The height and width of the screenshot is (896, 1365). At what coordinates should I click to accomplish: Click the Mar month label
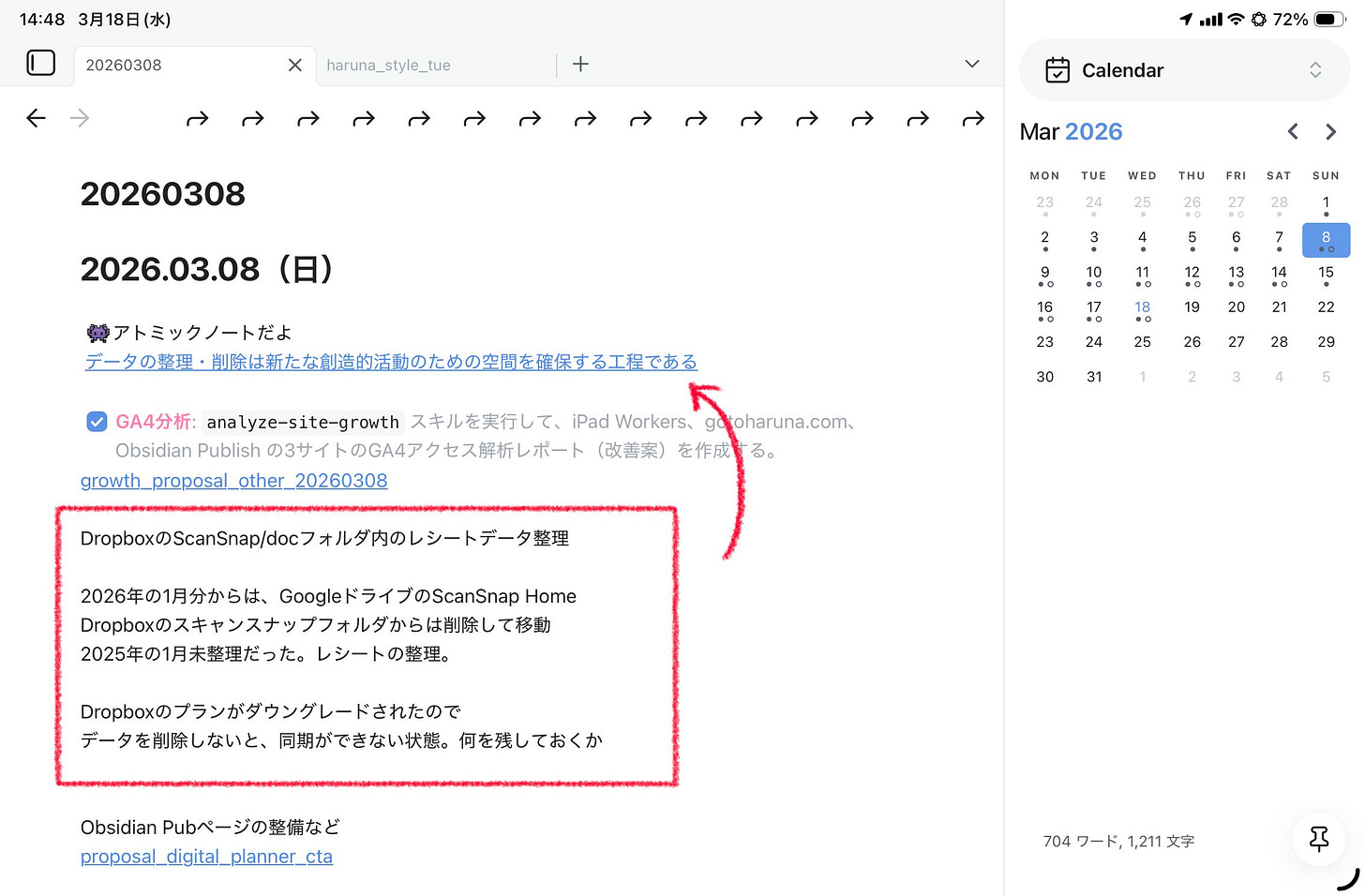coord(1039,132)
